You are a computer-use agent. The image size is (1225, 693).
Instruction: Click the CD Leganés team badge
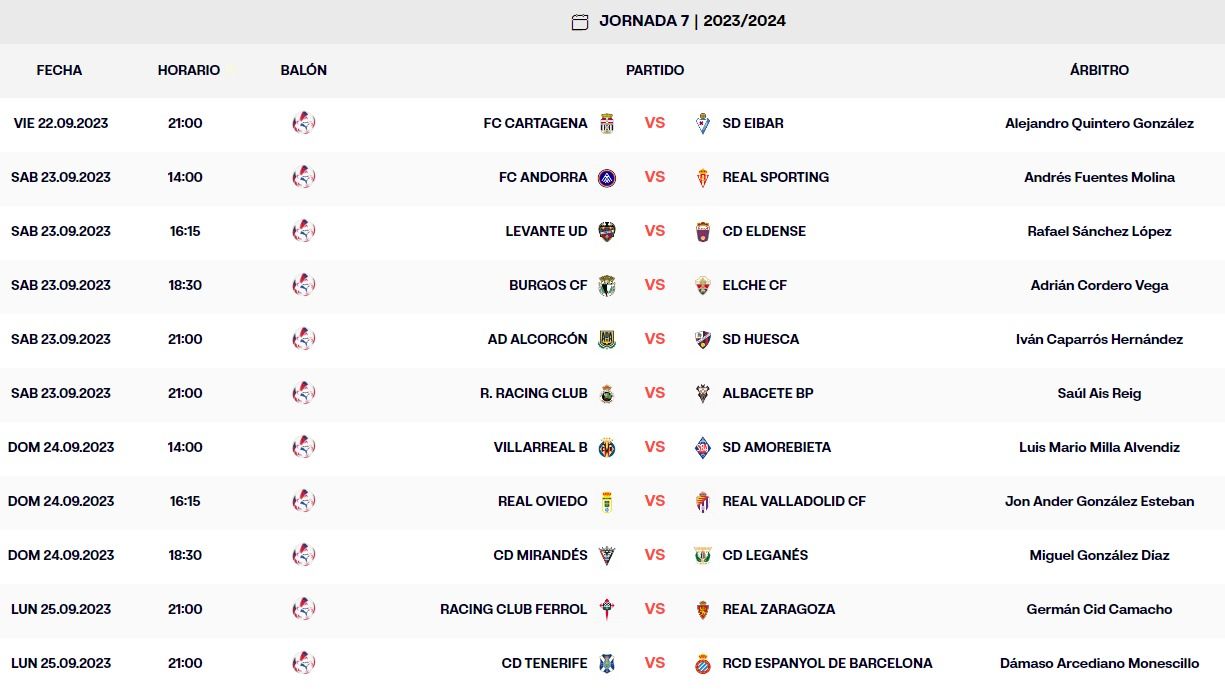[x=703, y=556]
